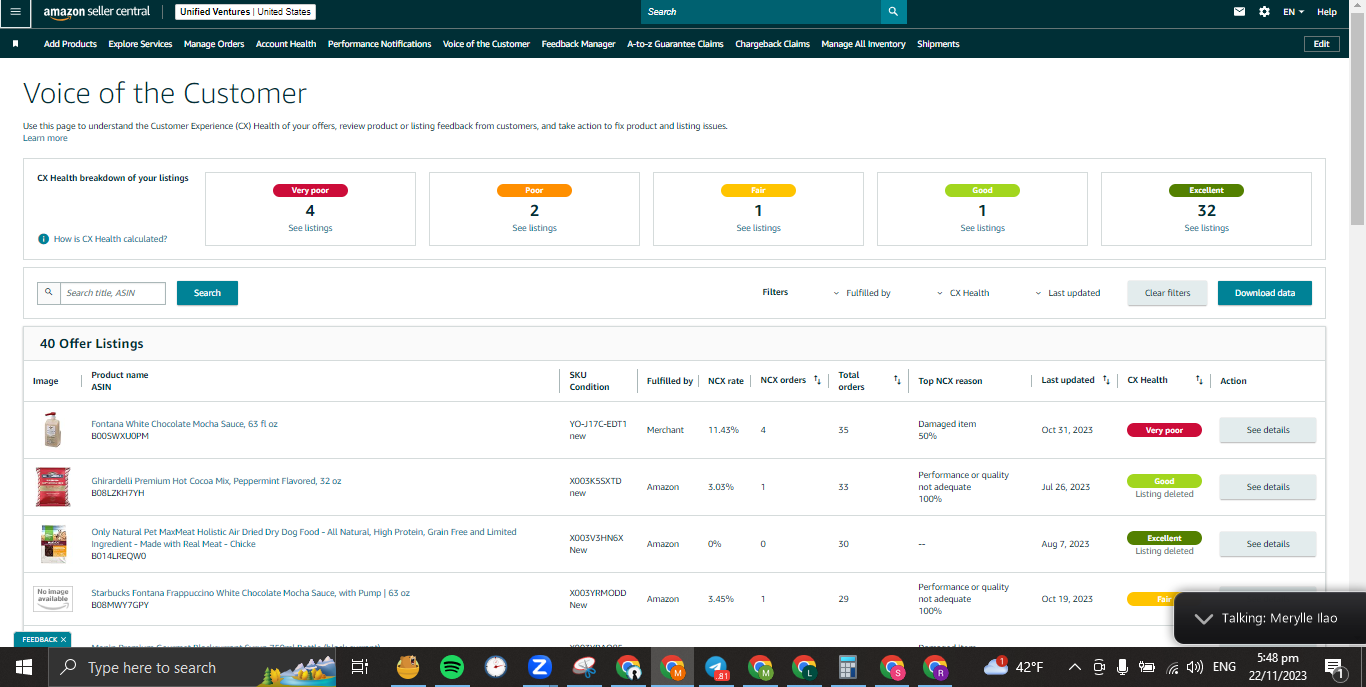1366x687 pixels.
Task: Open Windows notification center icon
Action: tap(1334, 667)
